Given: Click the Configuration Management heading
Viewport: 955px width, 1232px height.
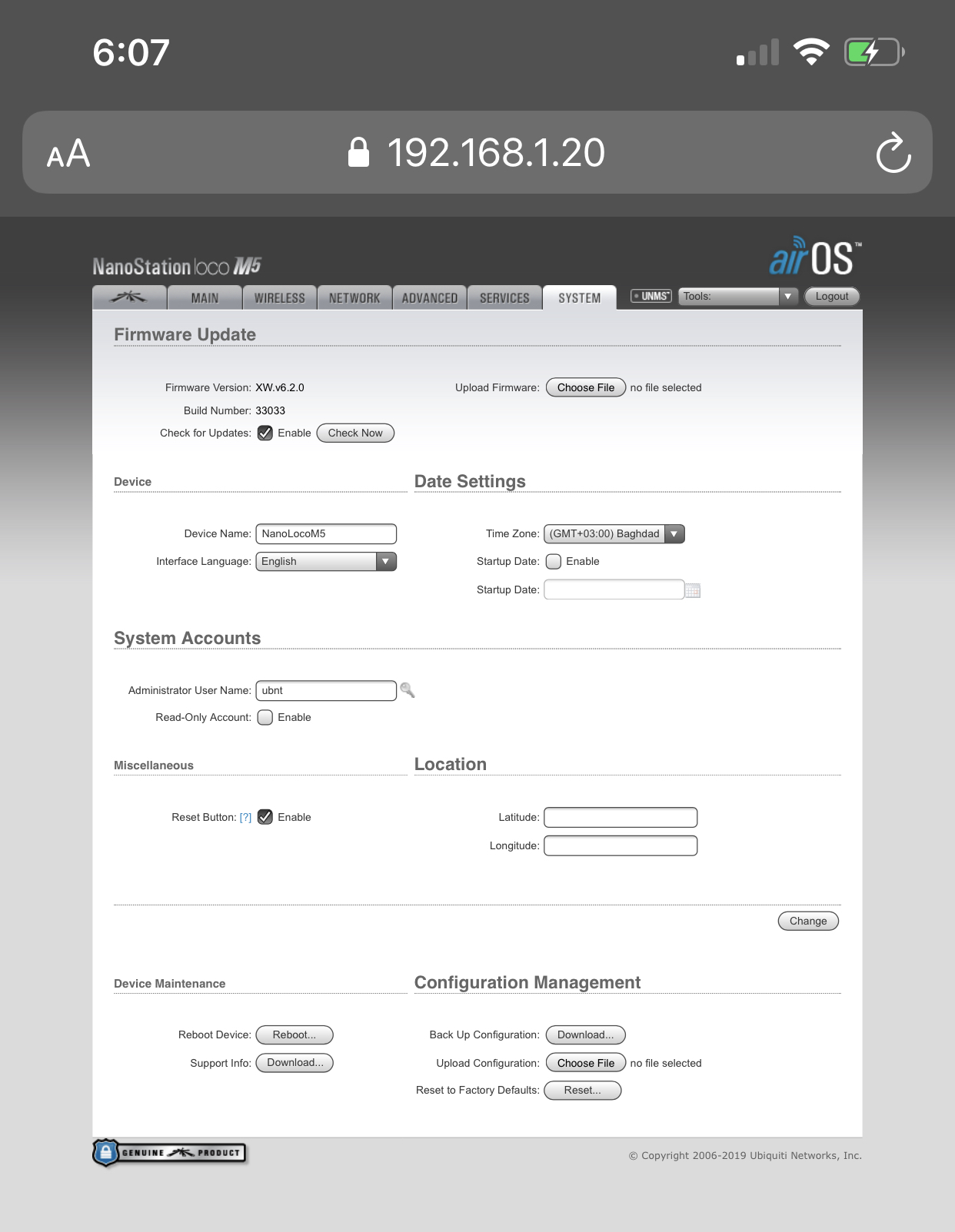Looking at the screenshot, I should click(527, 982).
